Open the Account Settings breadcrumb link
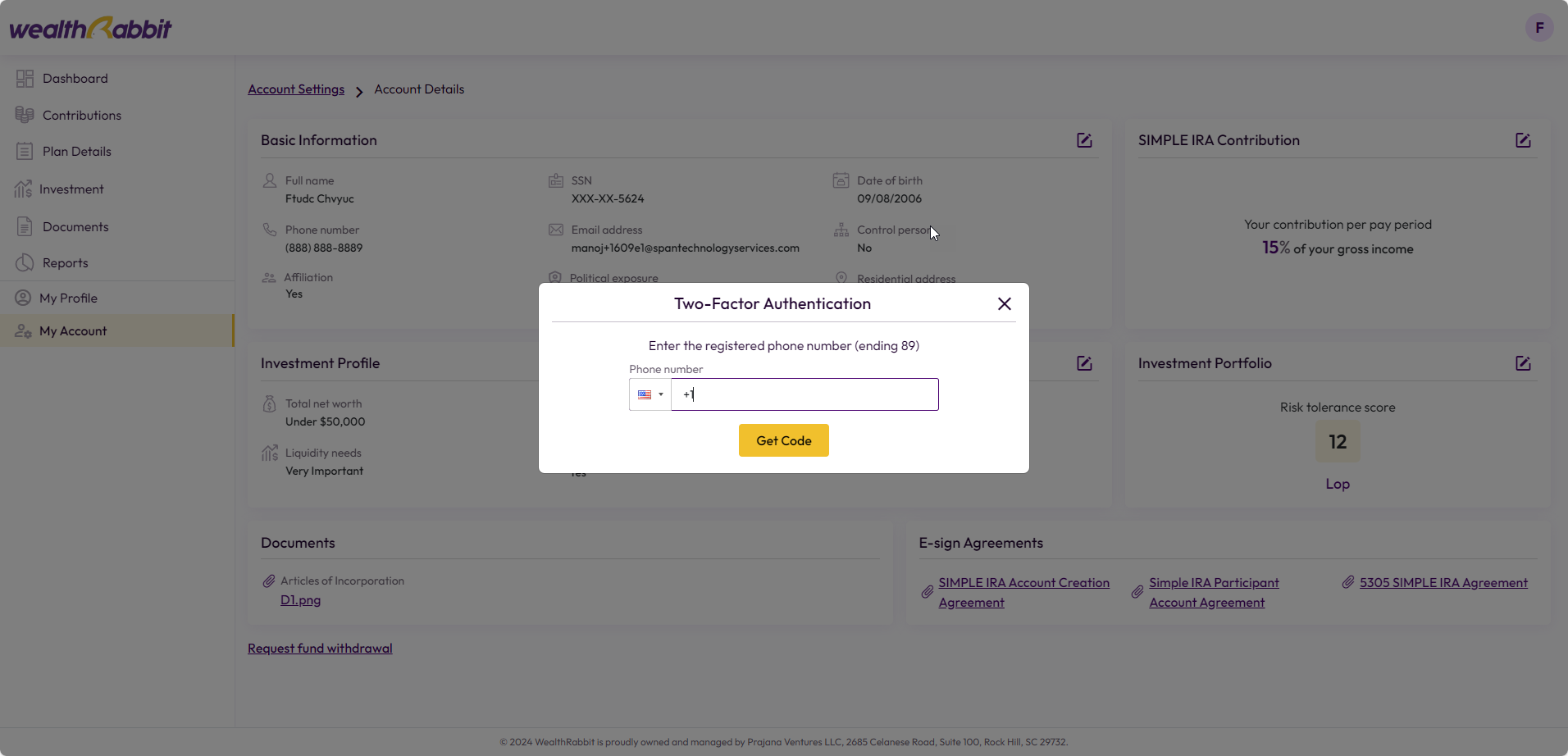 pyautogui.click(x=296, y=89)
